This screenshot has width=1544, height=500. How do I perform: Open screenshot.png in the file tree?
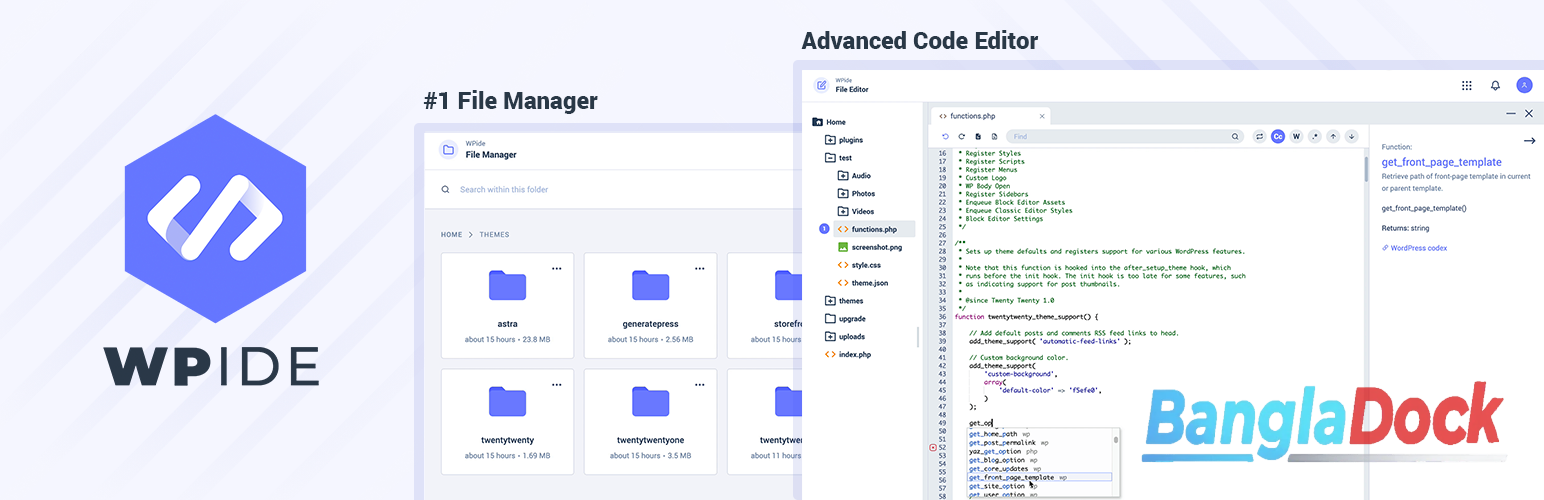[869, 247]
